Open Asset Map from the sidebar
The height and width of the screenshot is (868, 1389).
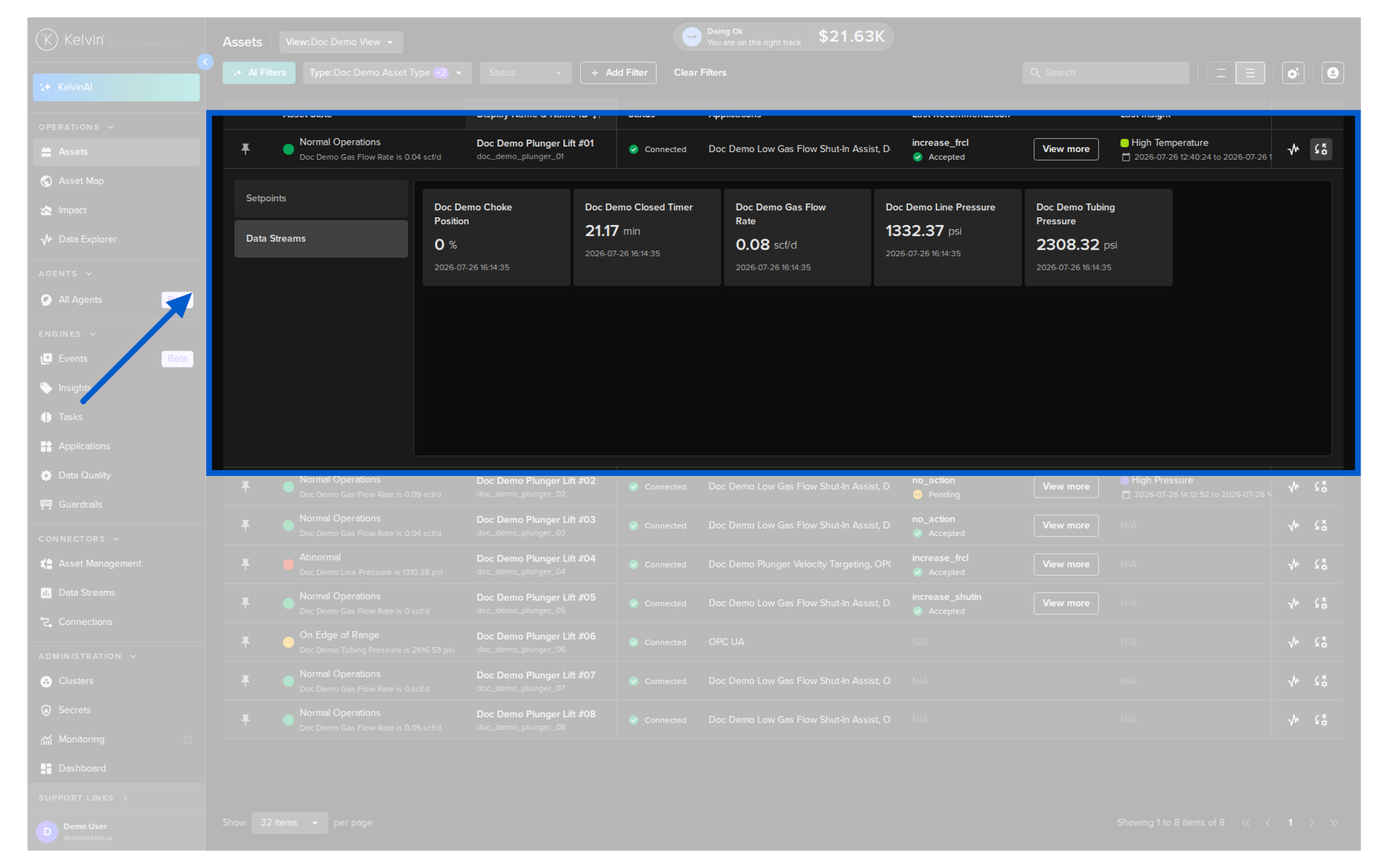tap(116, 181)
